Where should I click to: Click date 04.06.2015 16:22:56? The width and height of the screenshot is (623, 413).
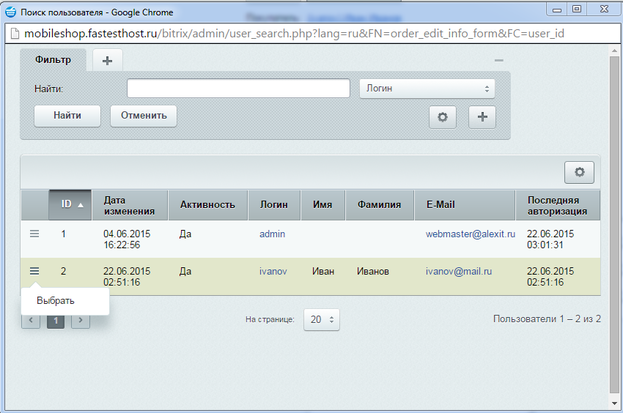[x=127, y=239]
